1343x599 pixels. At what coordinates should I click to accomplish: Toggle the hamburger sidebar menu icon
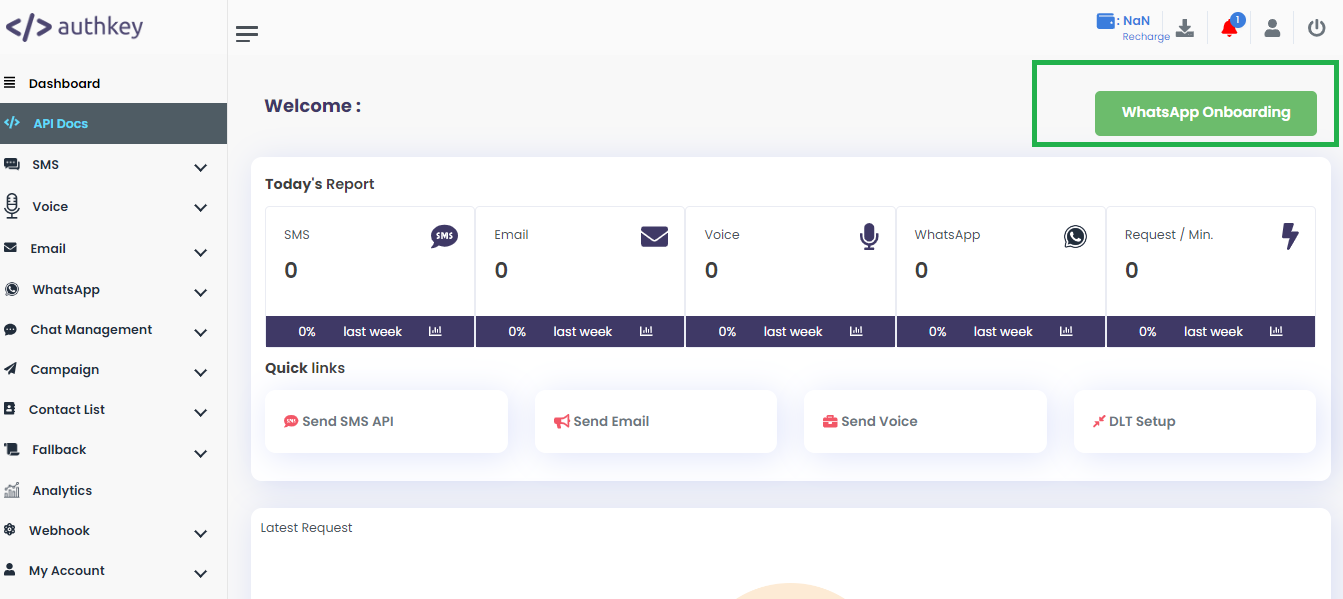247,34
